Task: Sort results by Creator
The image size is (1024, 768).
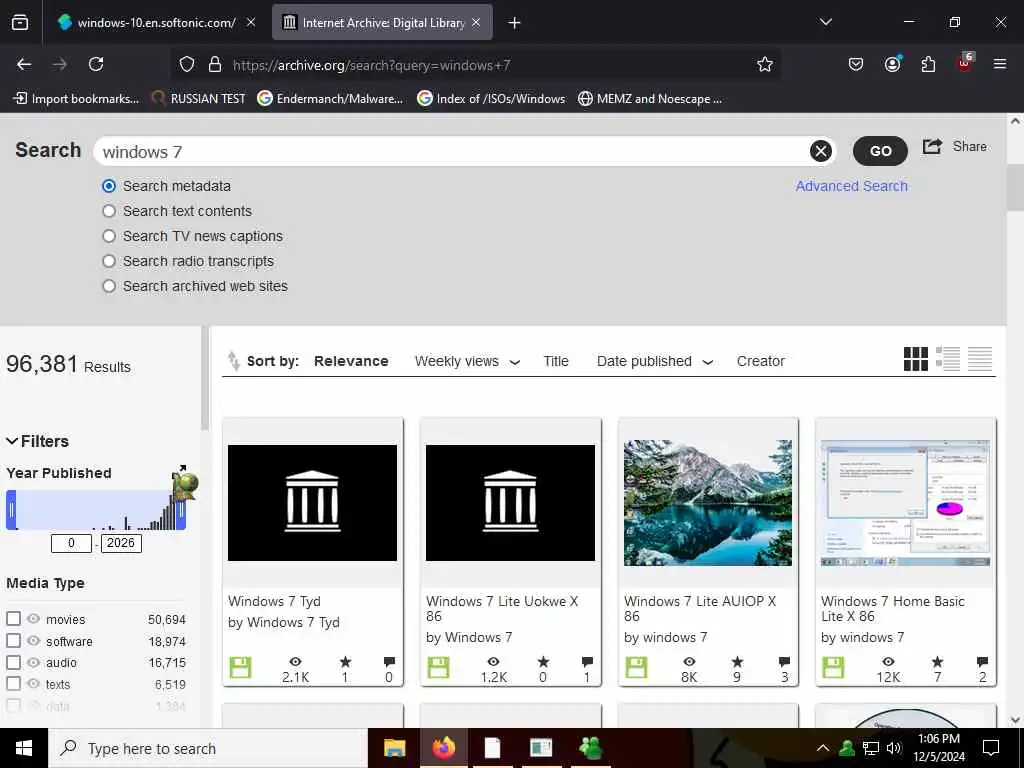Action: [760, 361]
